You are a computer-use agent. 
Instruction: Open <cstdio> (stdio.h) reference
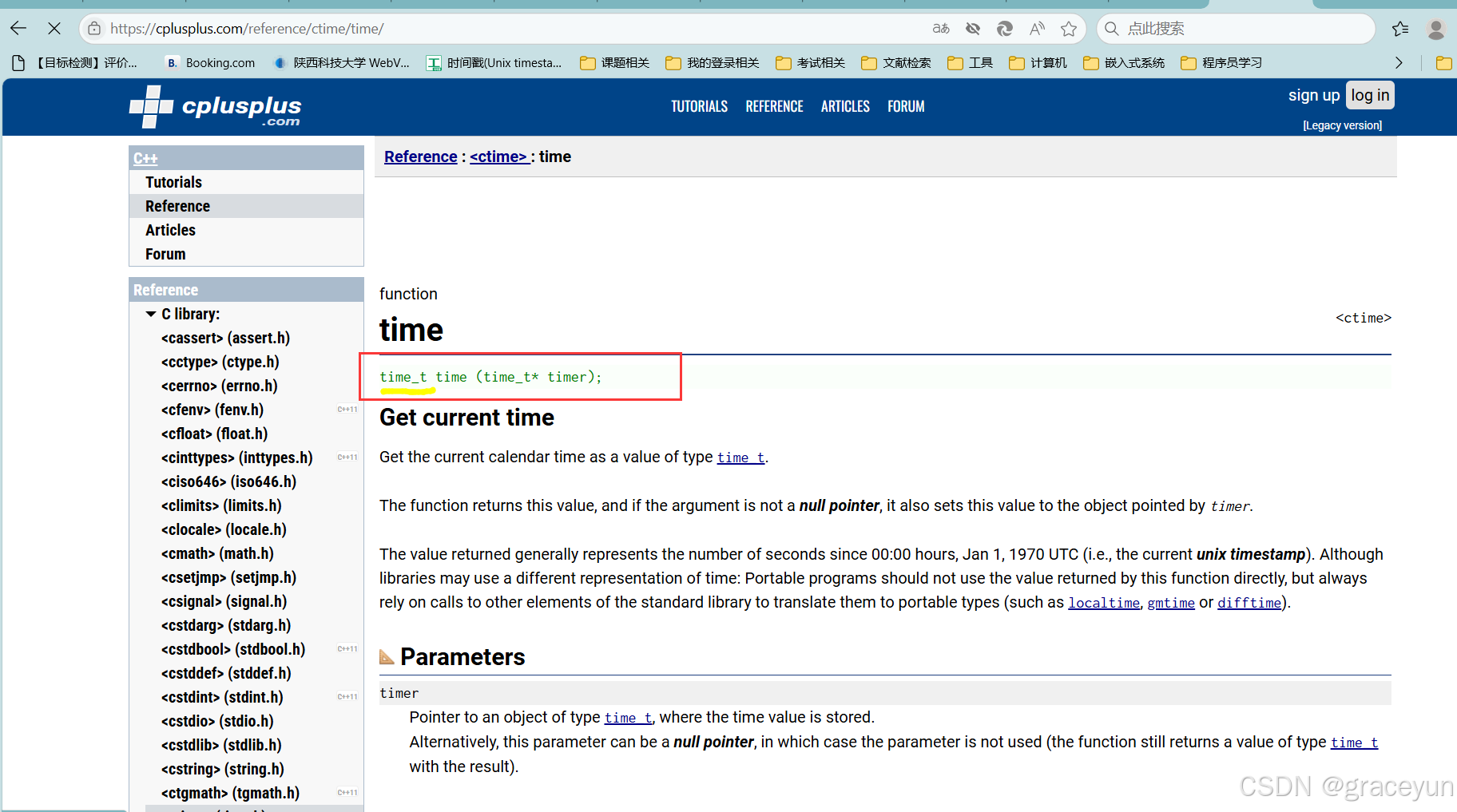click(217, 722)
